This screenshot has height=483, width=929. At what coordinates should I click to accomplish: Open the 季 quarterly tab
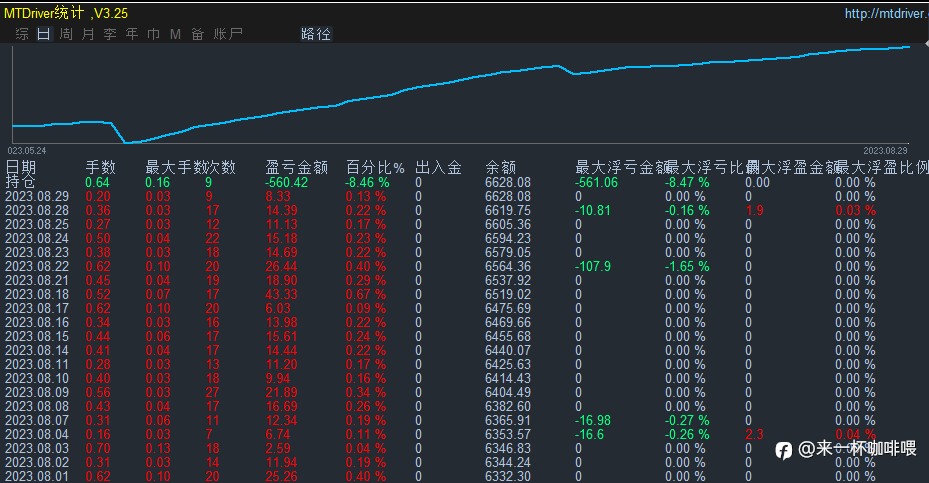[110, 34]
